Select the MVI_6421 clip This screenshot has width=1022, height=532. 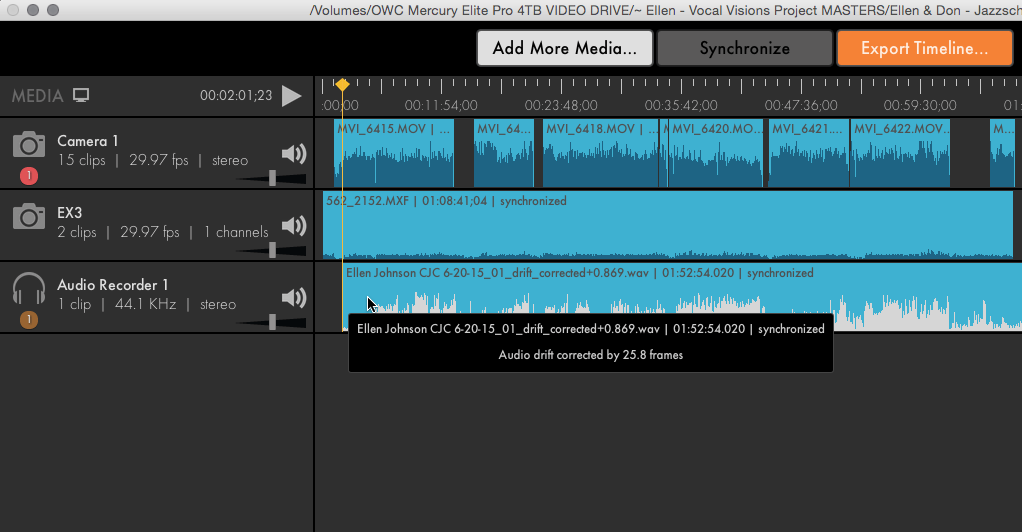coord(809,154)
